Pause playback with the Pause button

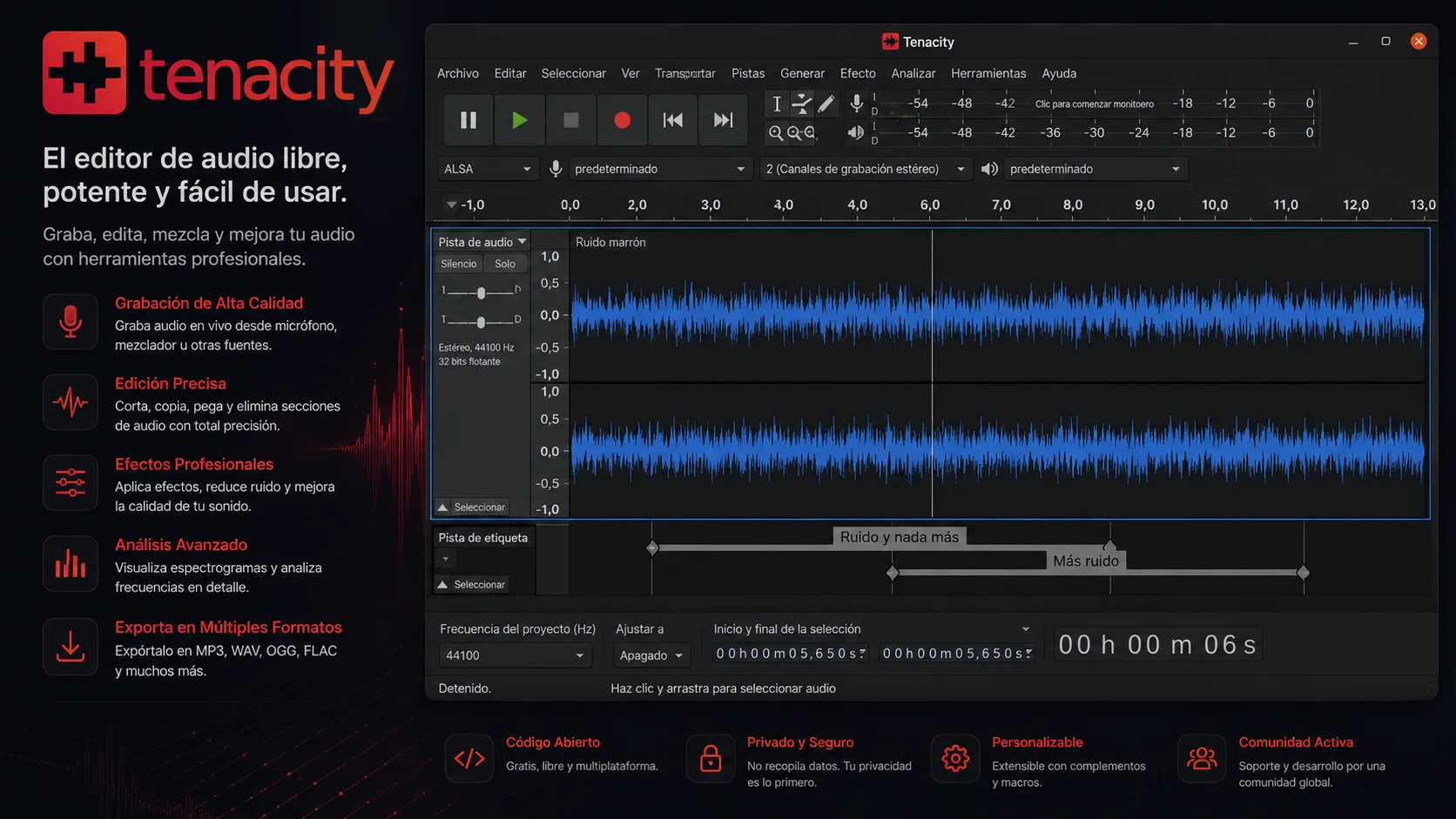(x=468, y=120)
